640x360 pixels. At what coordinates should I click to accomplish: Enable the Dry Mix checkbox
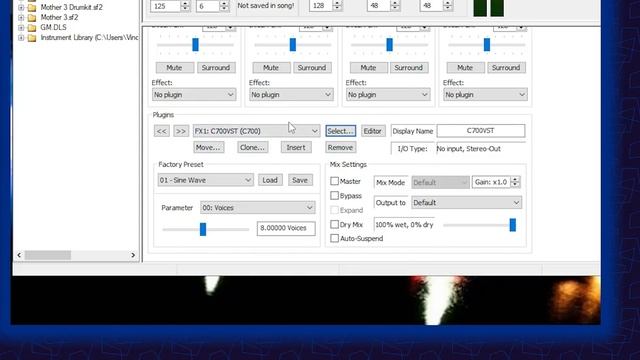334,224
